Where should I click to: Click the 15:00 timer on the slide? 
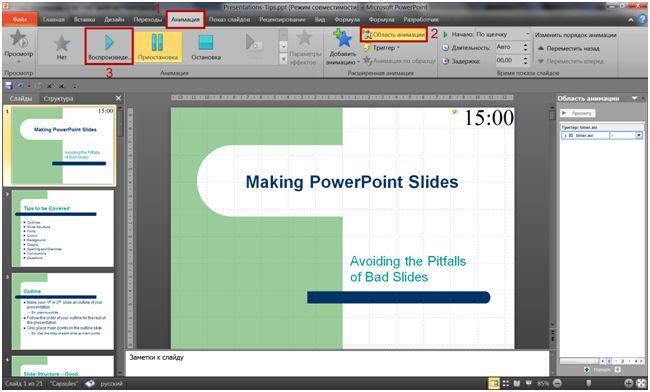coord(489,118)
